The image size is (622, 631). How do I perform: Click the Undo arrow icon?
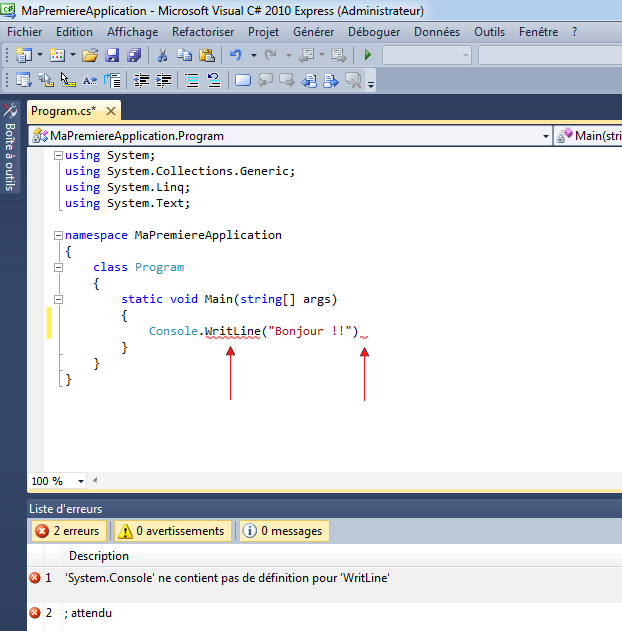coord(236,55)
